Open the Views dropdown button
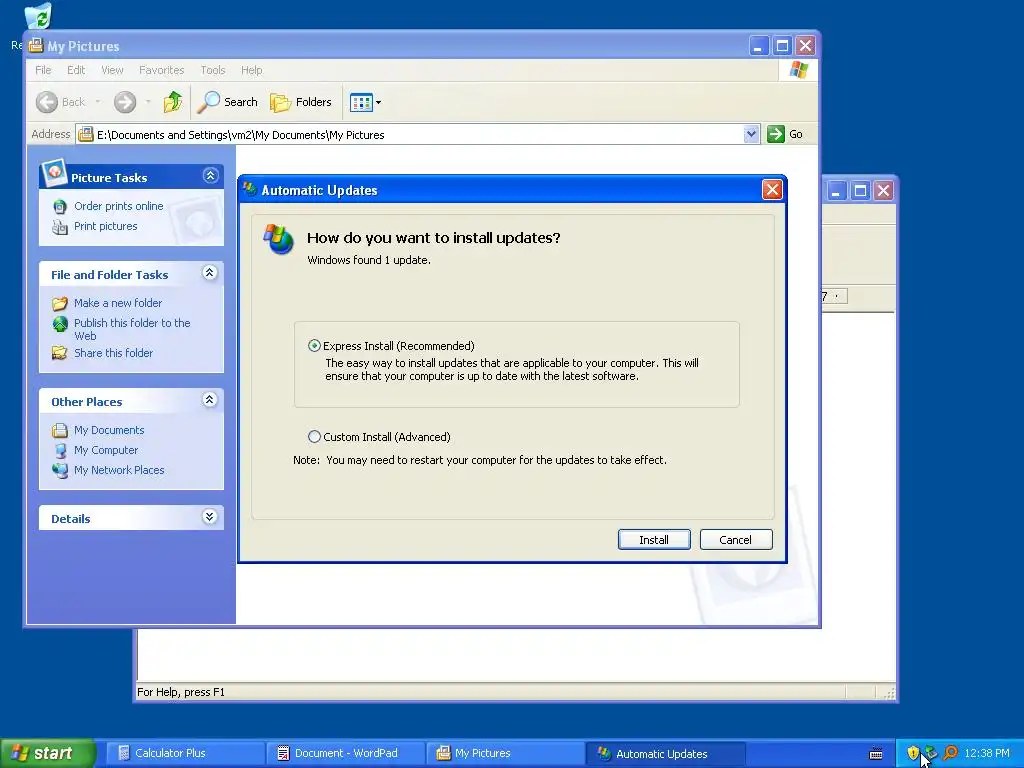Image resolution: width=1024 pixels, height=768 pixels. click(365, 102)
